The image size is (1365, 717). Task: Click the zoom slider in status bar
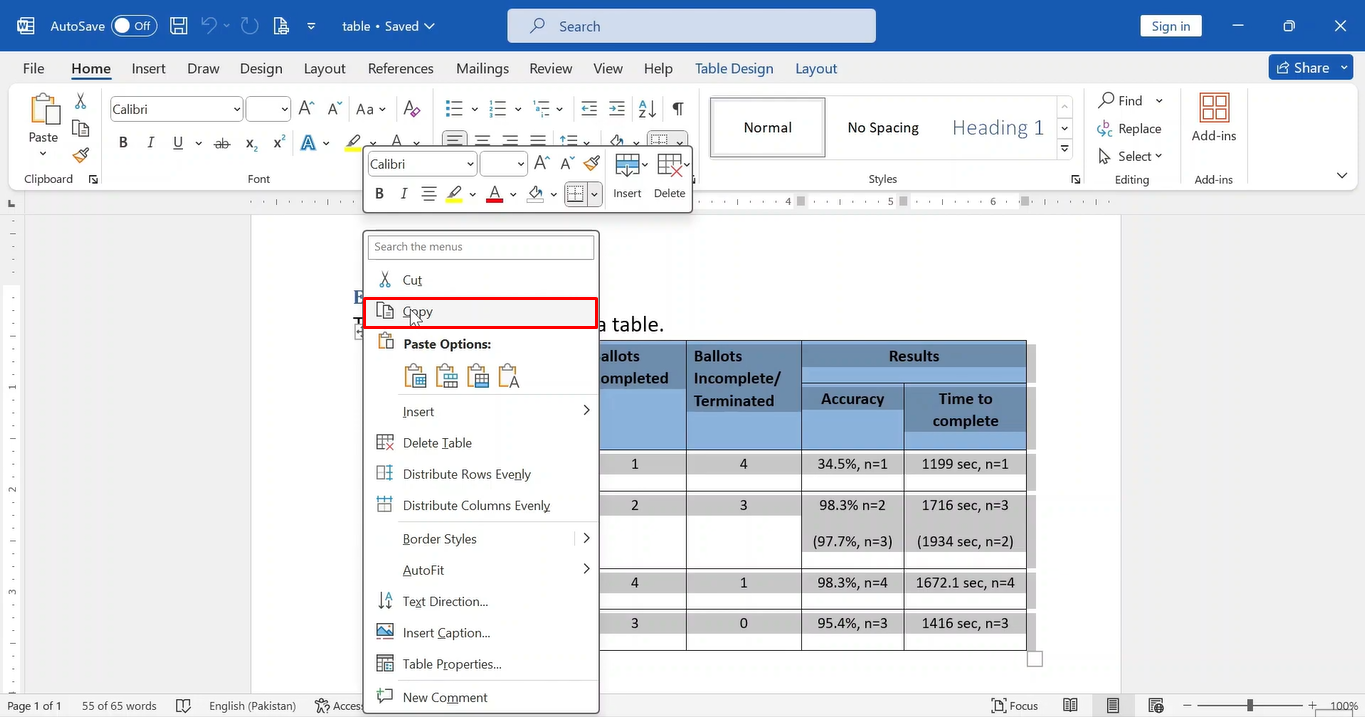tap(1249, 705)
